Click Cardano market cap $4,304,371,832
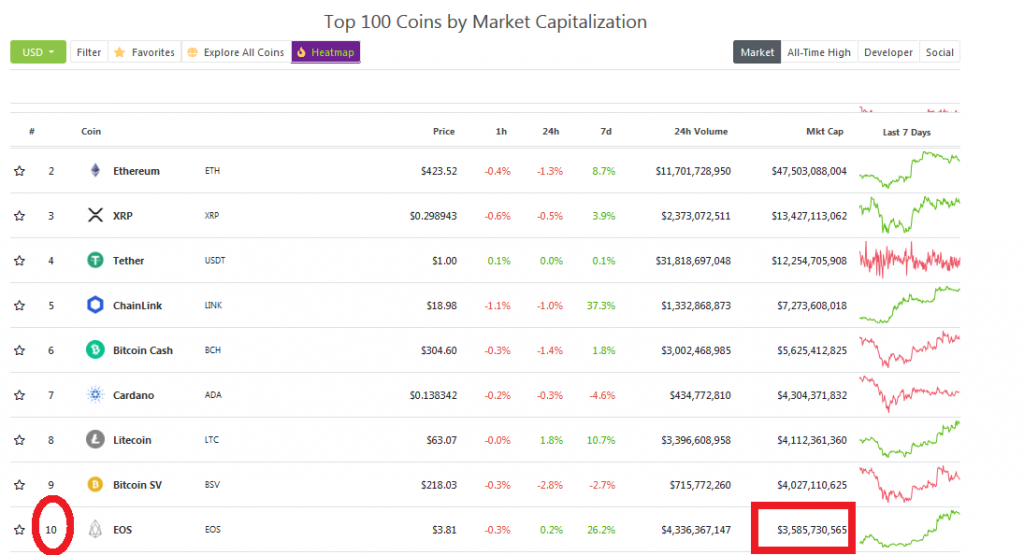 812,395
